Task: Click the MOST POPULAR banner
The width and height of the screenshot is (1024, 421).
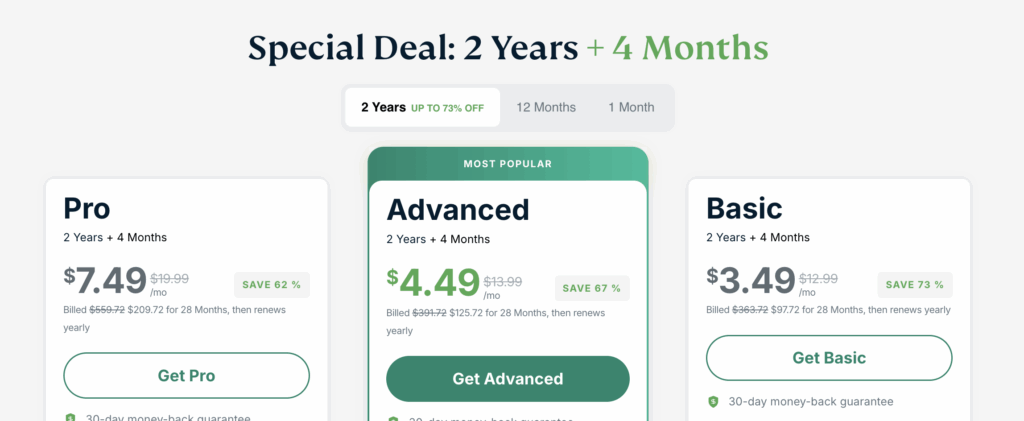Action: (507, 164)
